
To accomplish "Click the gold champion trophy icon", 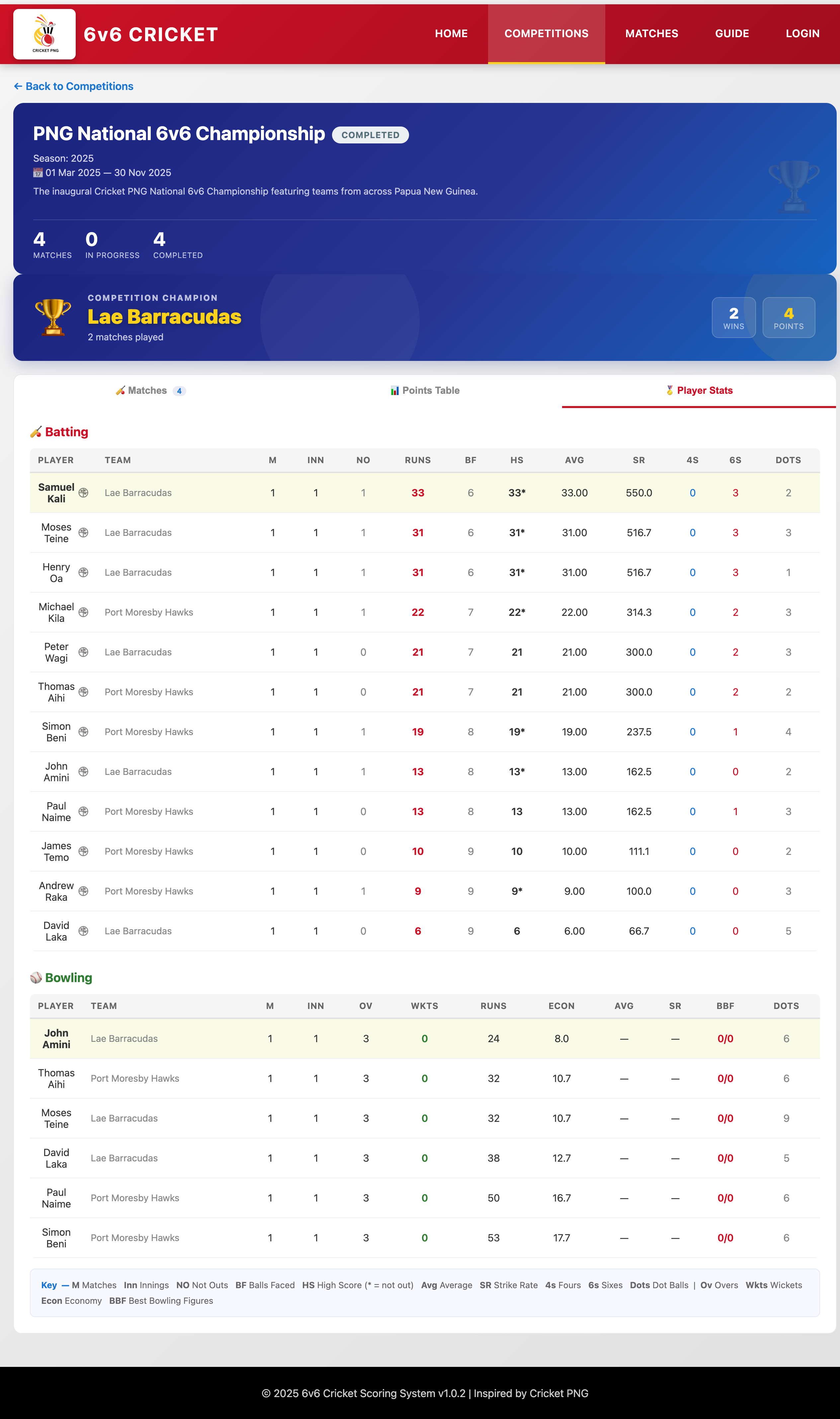I will point(53,317).
